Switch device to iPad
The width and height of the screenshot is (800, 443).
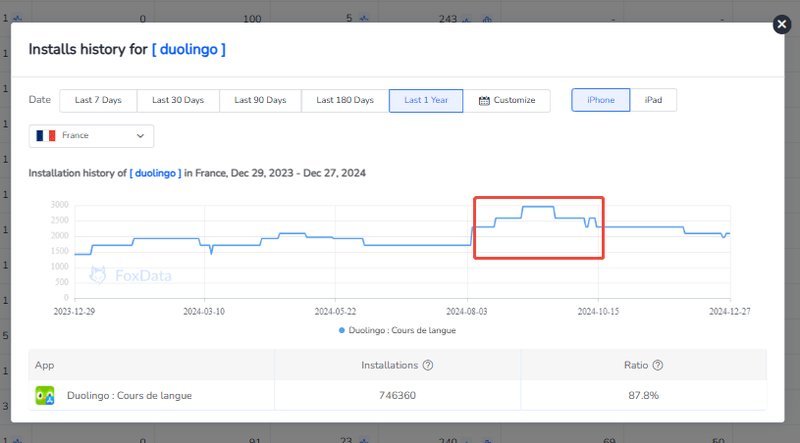click(653, 100)
